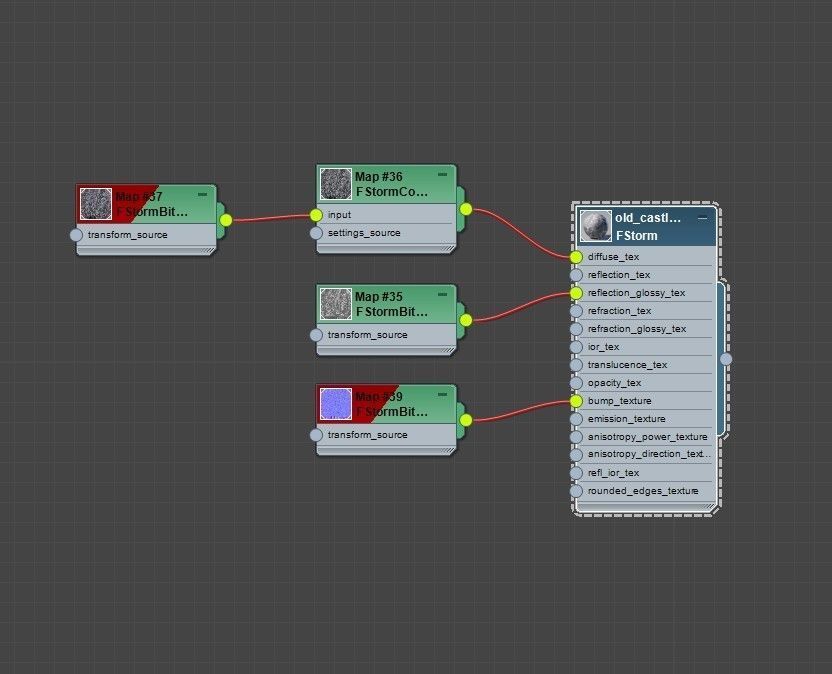Click the bump_texture slot label
832x674 pixels.
click(619, 401)
